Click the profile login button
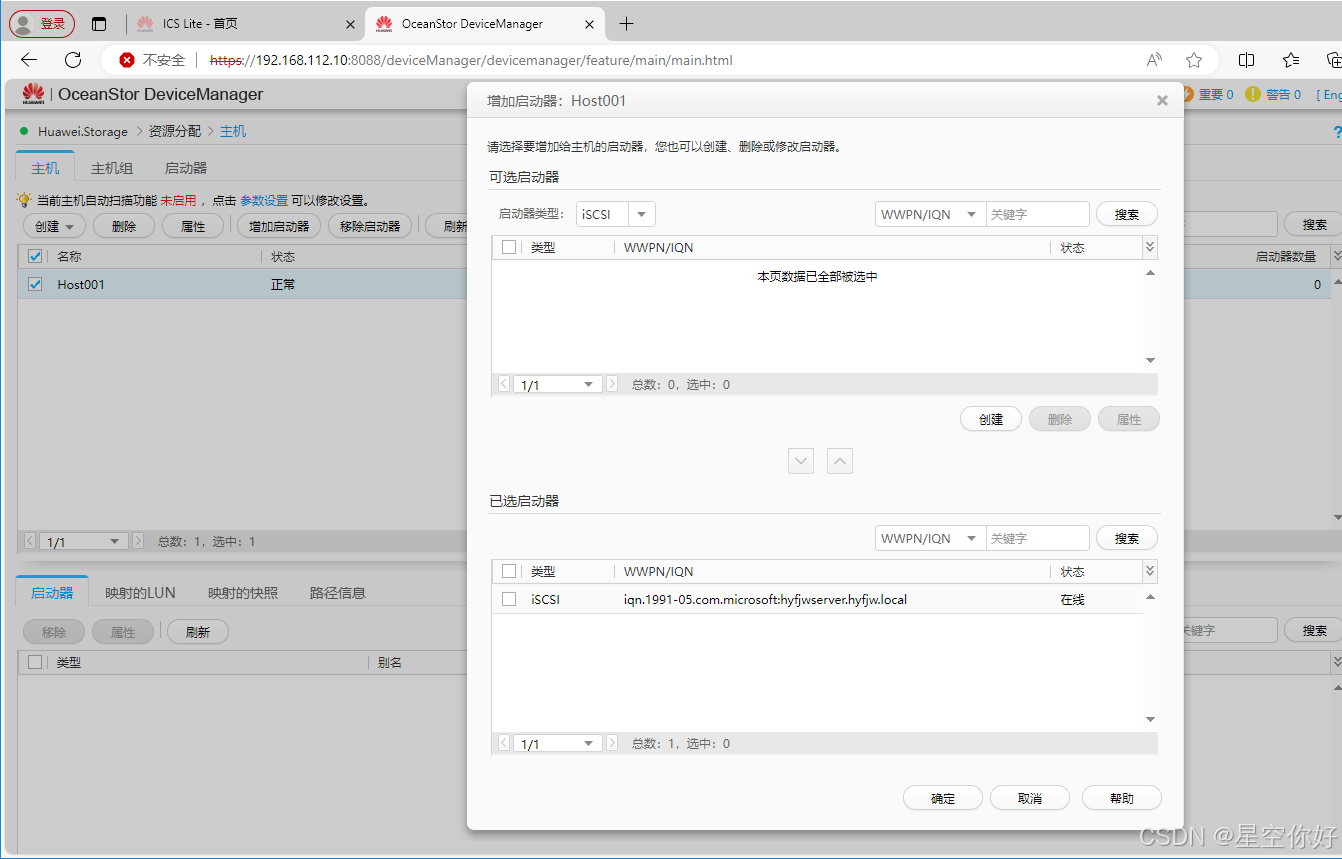This screenshot has width=1342, height=859. (42, 24)
